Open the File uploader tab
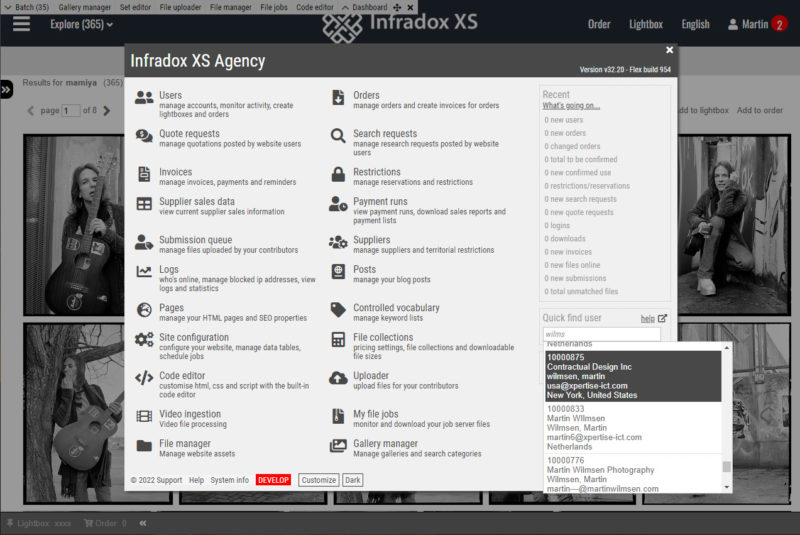800x535 pixels. [x=181, y=7]
